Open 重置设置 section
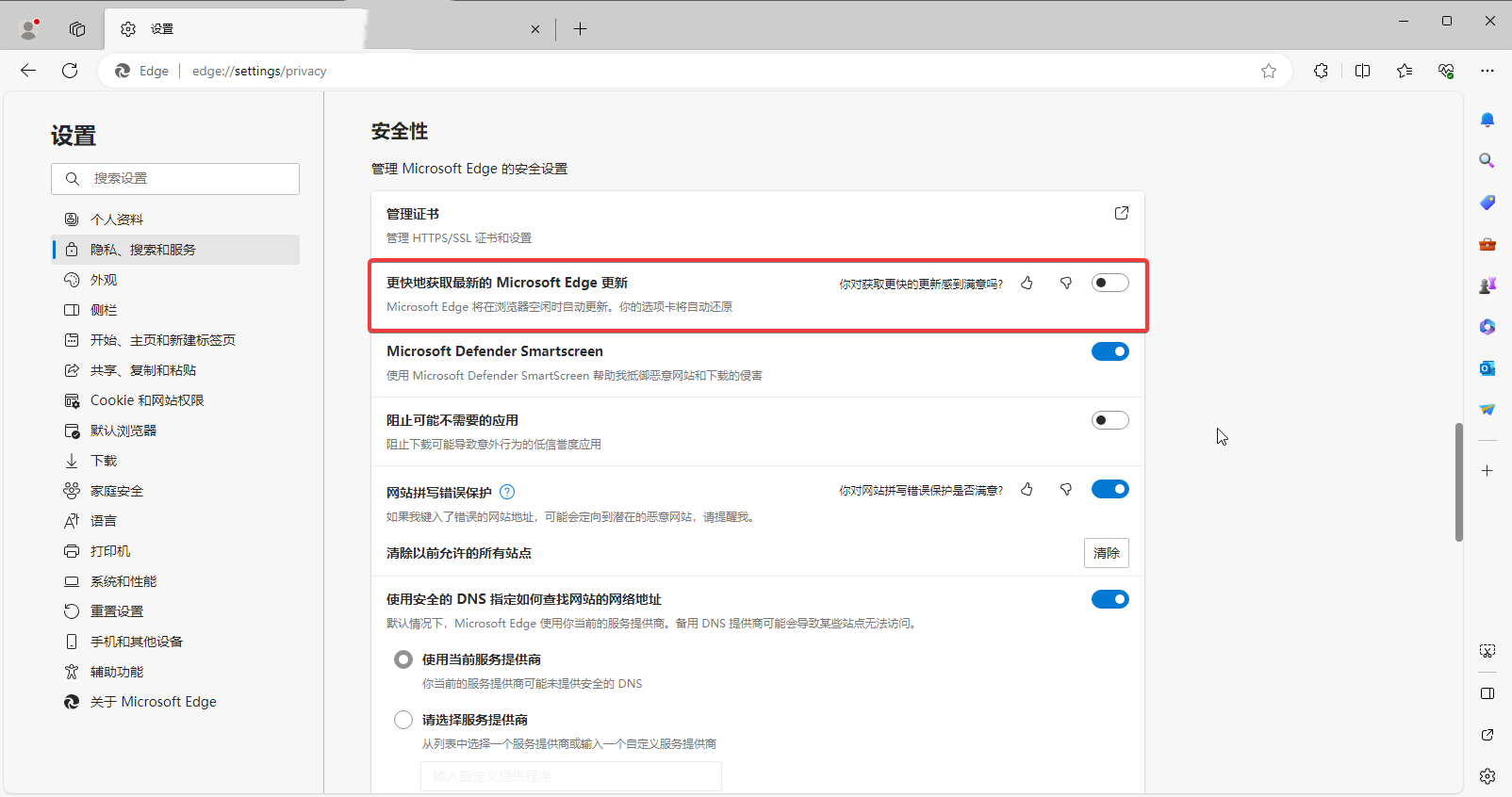This screenshot has width=1512, height=797. pyautogui.click(x=175, y=611)
